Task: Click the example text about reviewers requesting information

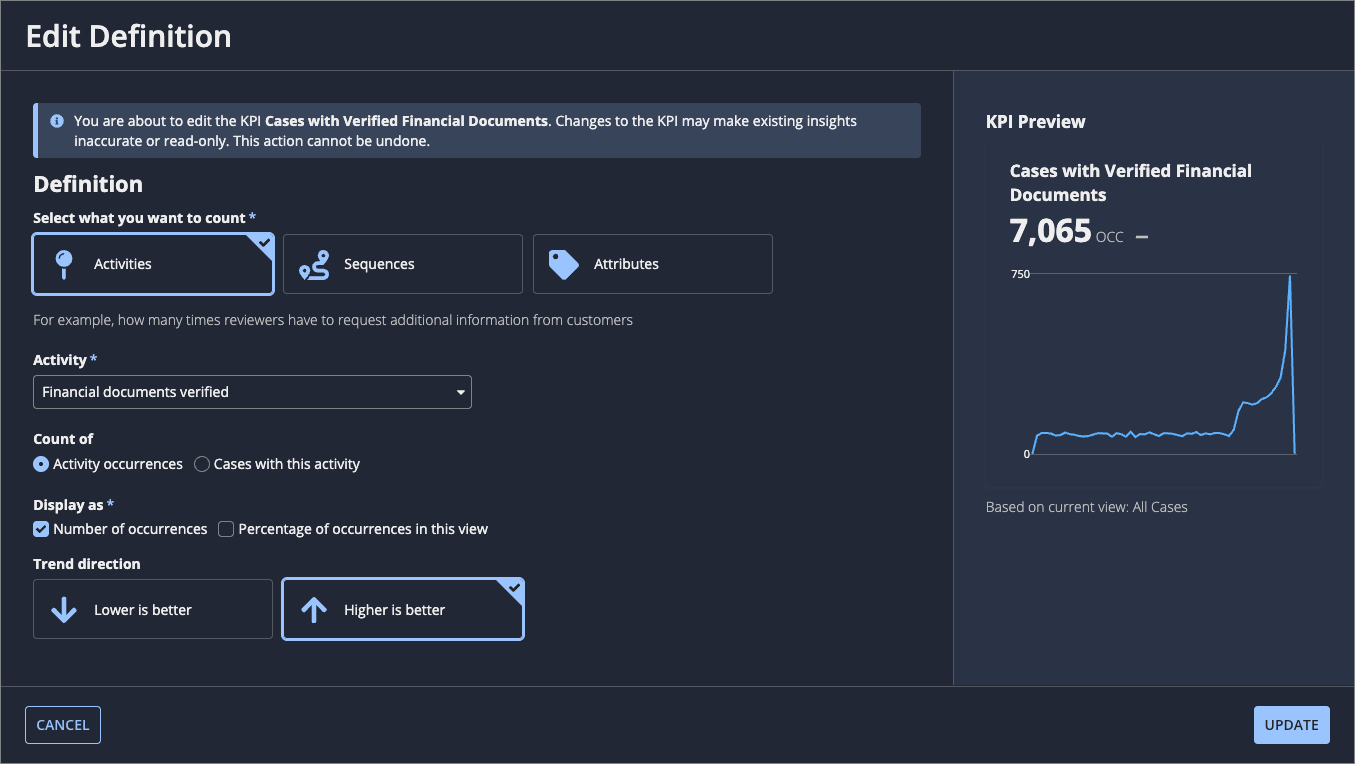Action: point(333,320)
